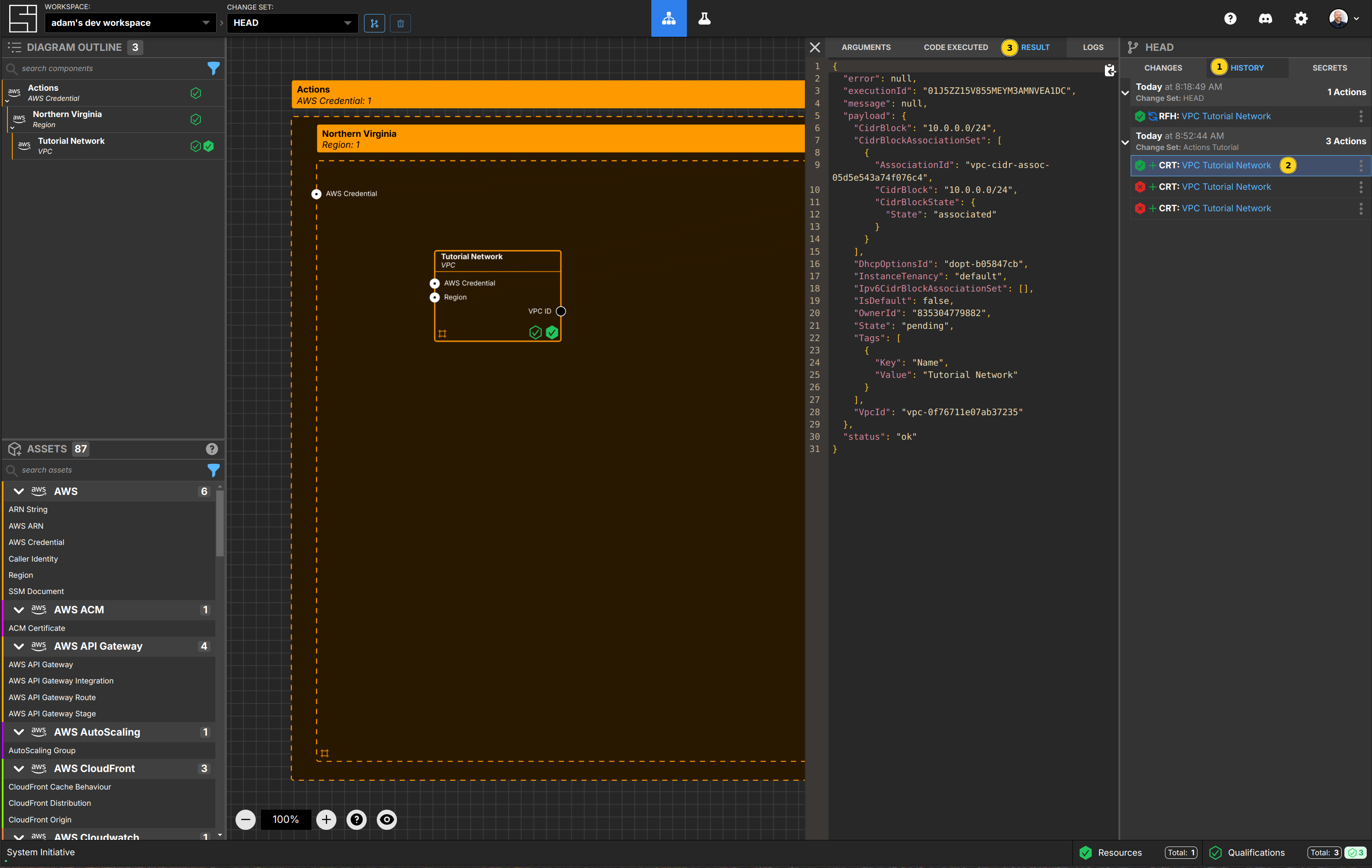Open the Code Executed tab
This screenshot has height=868, width=1372.
[955, 47]
